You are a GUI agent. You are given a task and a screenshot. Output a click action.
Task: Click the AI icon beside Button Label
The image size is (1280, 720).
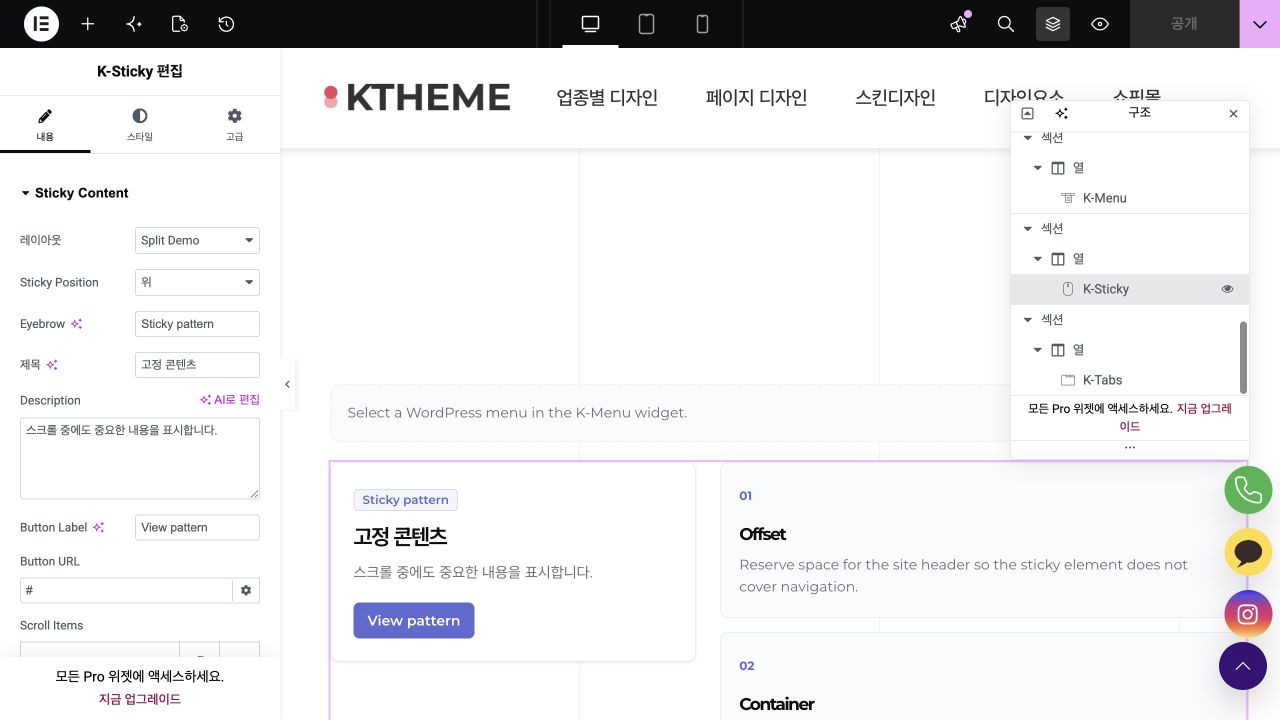[98, 527]
